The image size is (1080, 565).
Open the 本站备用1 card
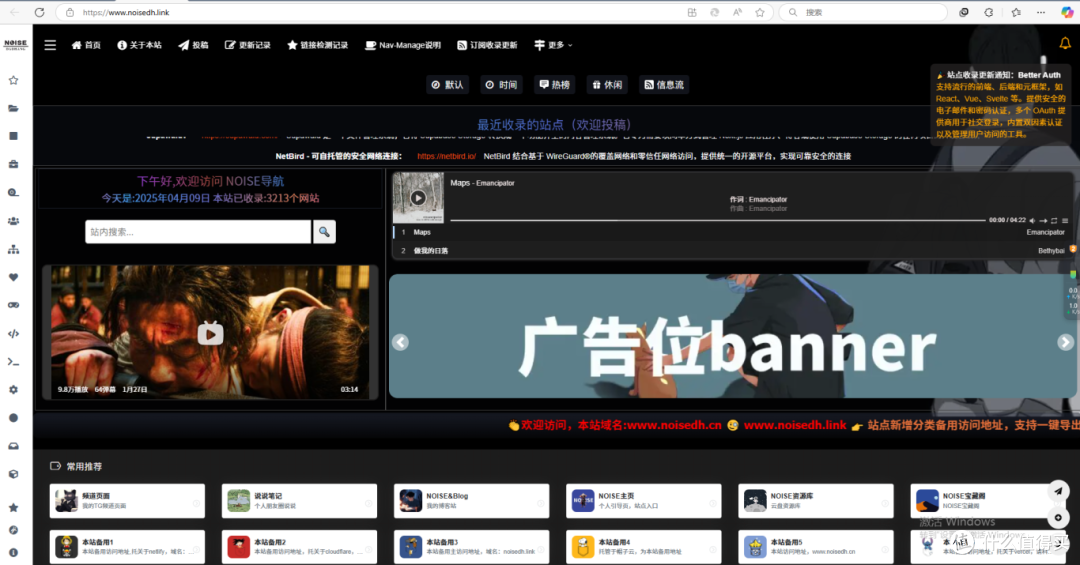(127, 547)
